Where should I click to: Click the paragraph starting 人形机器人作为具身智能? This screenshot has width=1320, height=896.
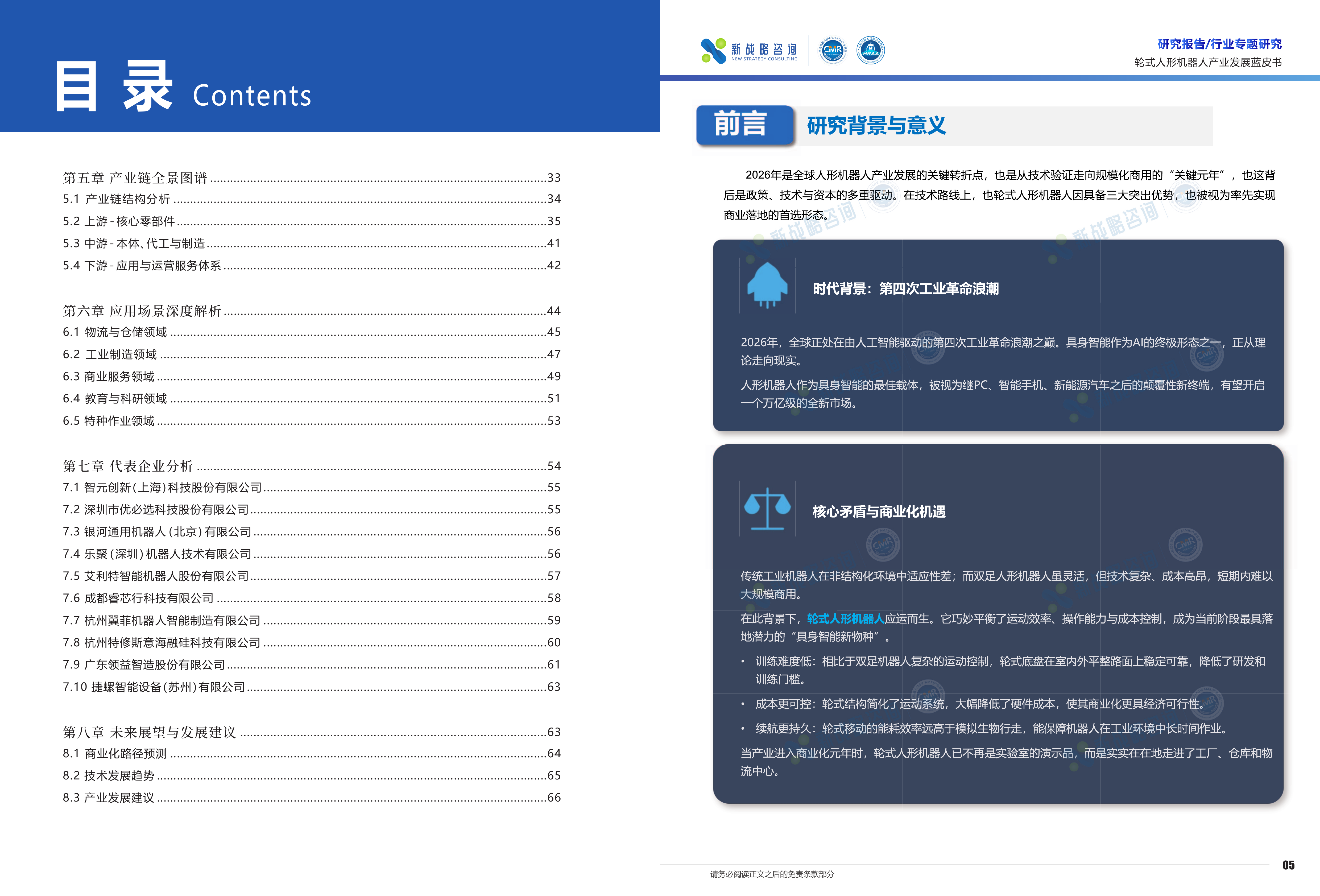[x=1003, y=394]
